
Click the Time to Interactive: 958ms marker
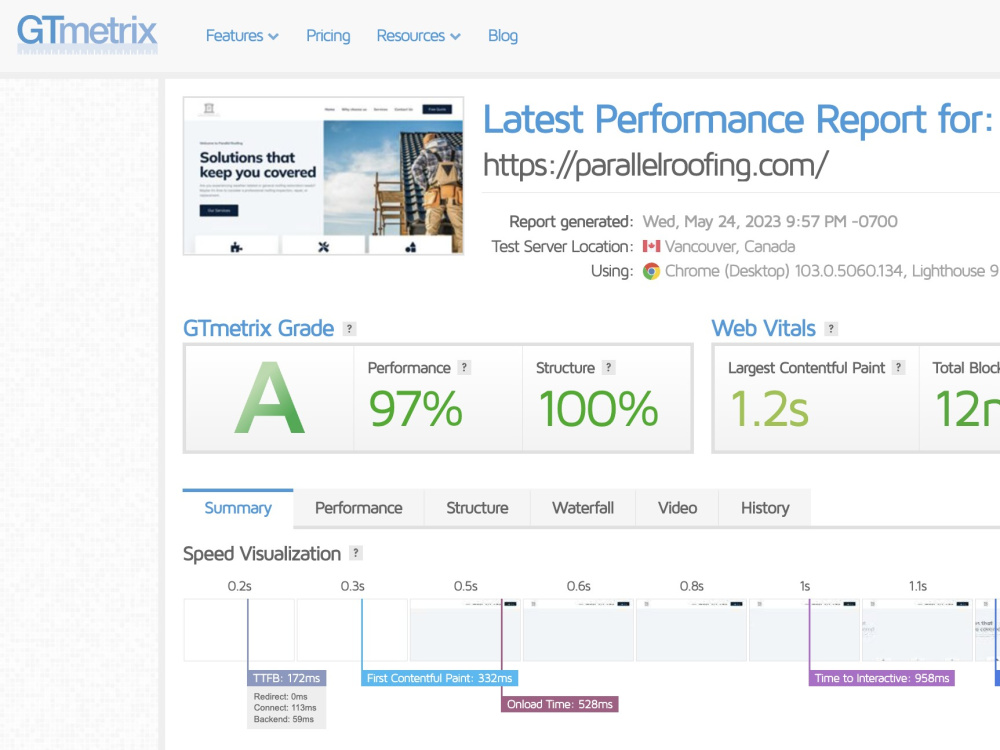881,678
